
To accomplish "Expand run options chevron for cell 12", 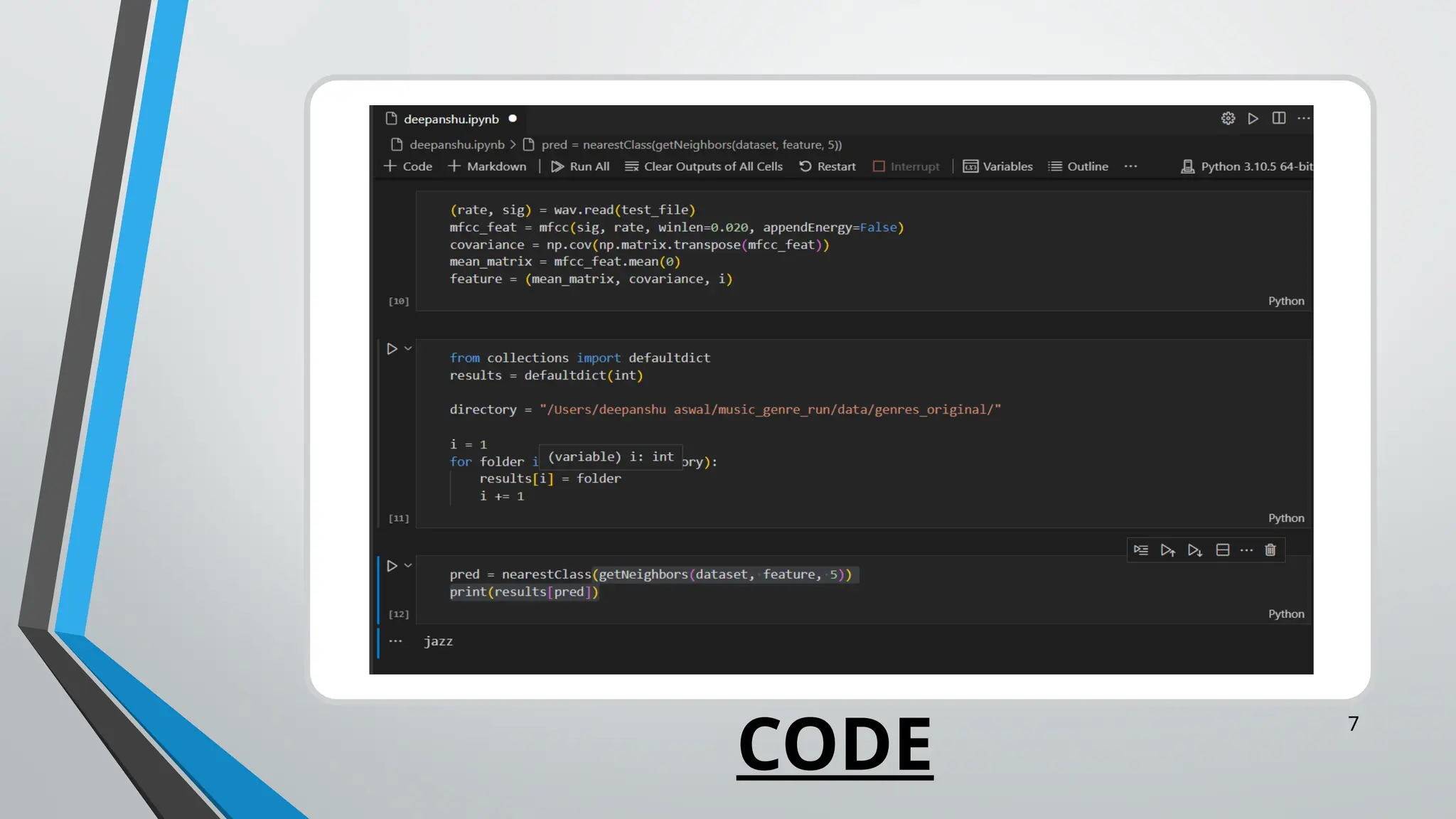I will tap(408, 566).
